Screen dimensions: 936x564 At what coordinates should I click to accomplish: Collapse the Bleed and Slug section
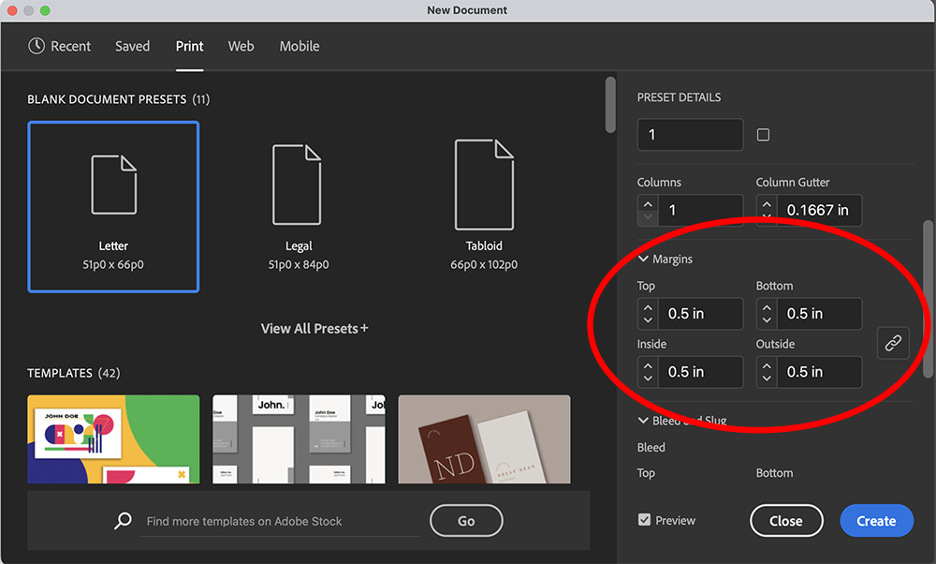(x=643, y=421)
